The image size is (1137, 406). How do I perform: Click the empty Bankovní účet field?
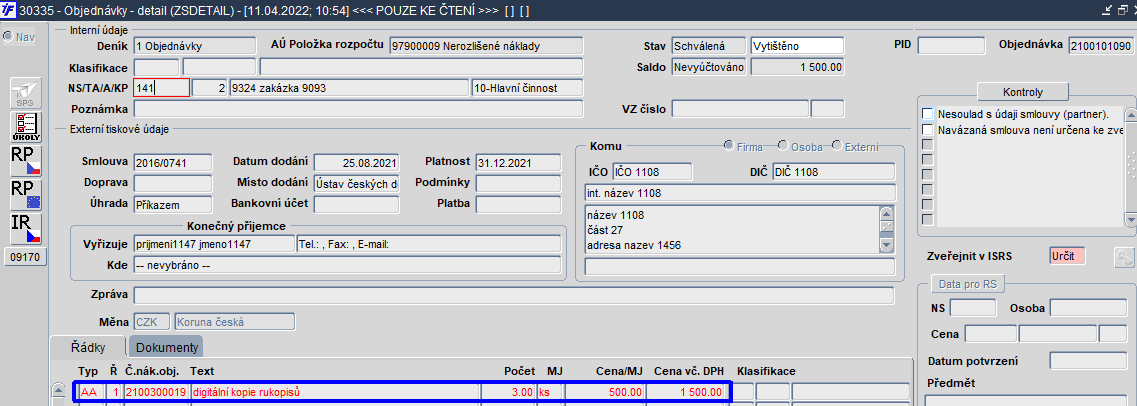[356, 204]
